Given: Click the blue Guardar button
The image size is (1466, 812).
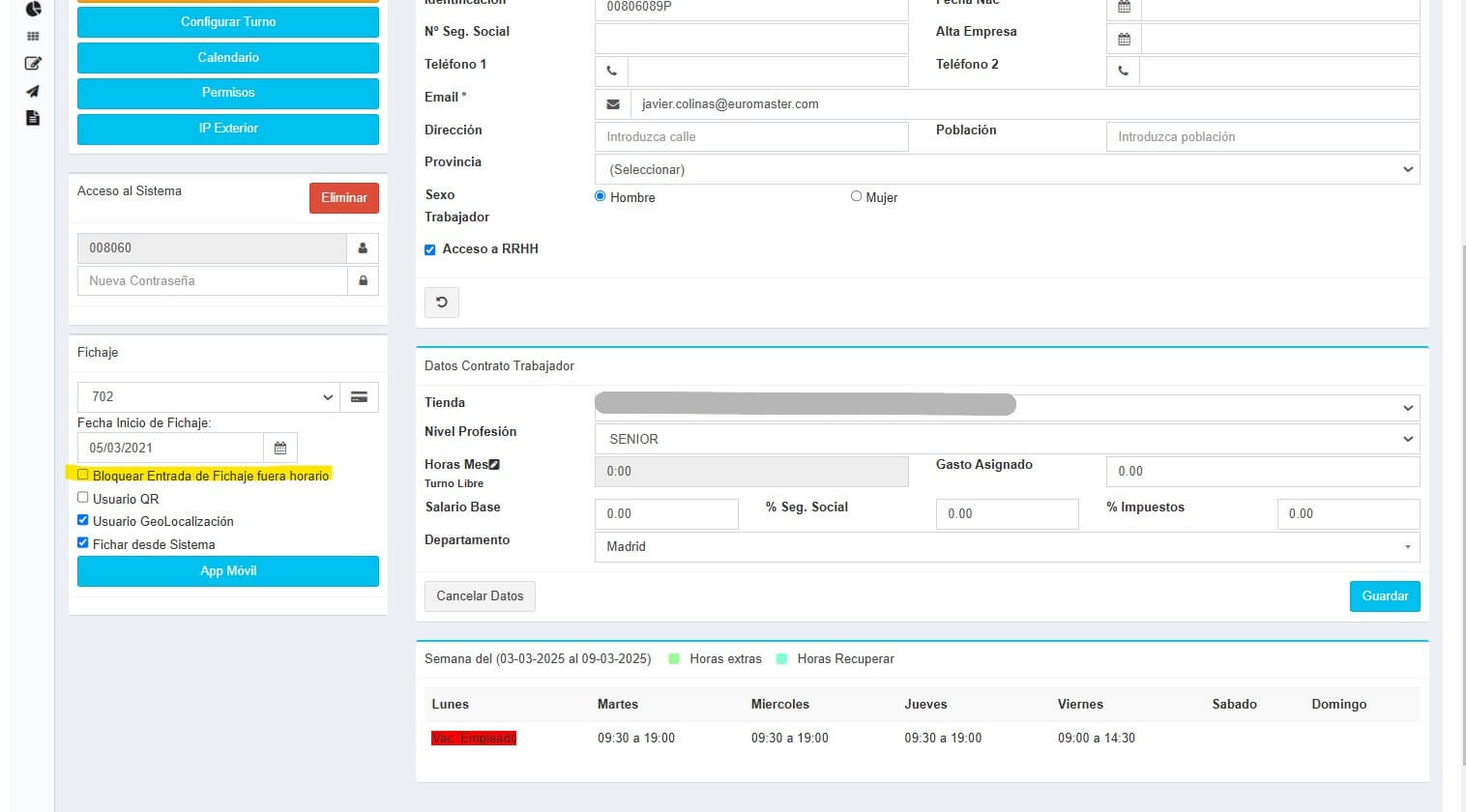Looking at the screenshot, I should 1384,595.
